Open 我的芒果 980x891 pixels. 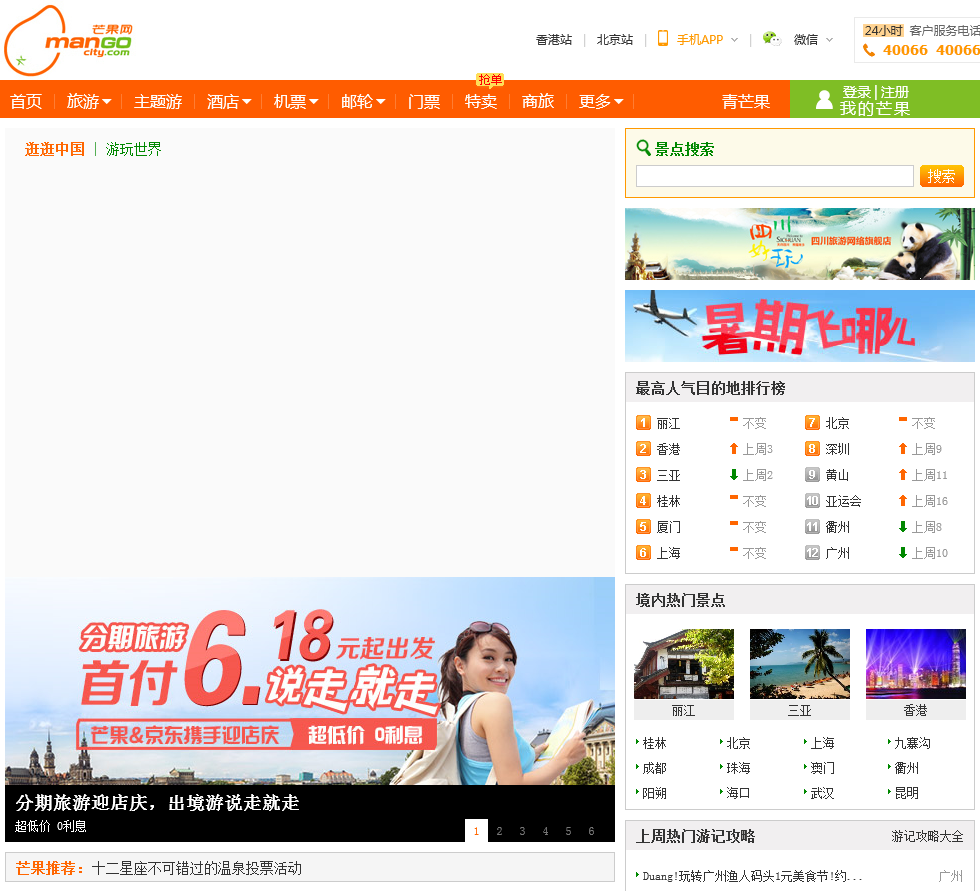(874, 108)
